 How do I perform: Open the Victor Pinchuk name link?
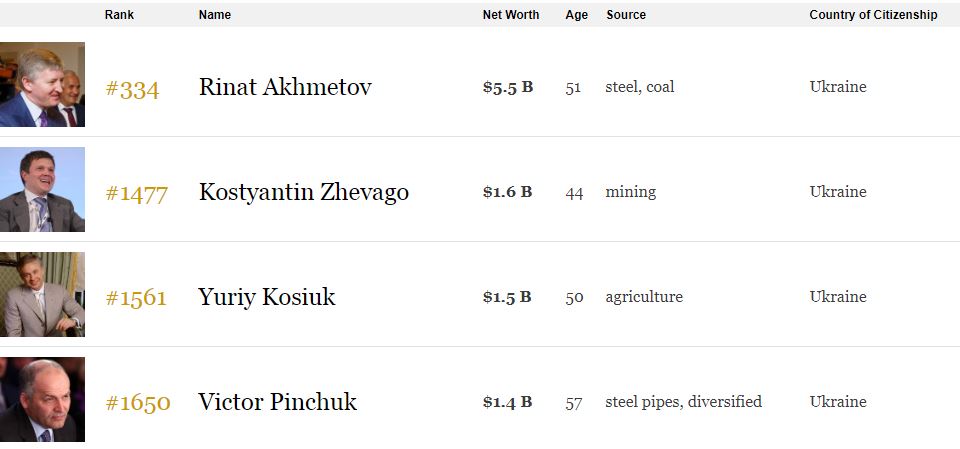(x=277, y=402)
